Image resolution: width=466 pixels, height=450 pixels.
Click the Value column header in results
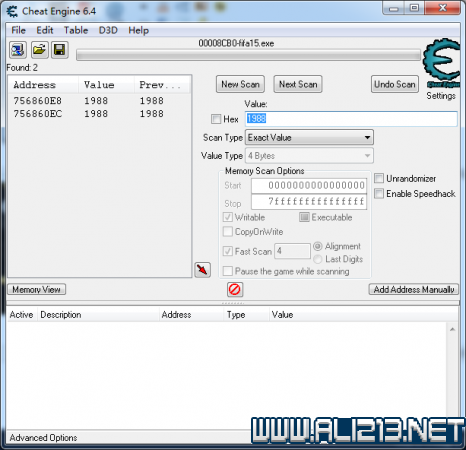click(x=106, y=85)
